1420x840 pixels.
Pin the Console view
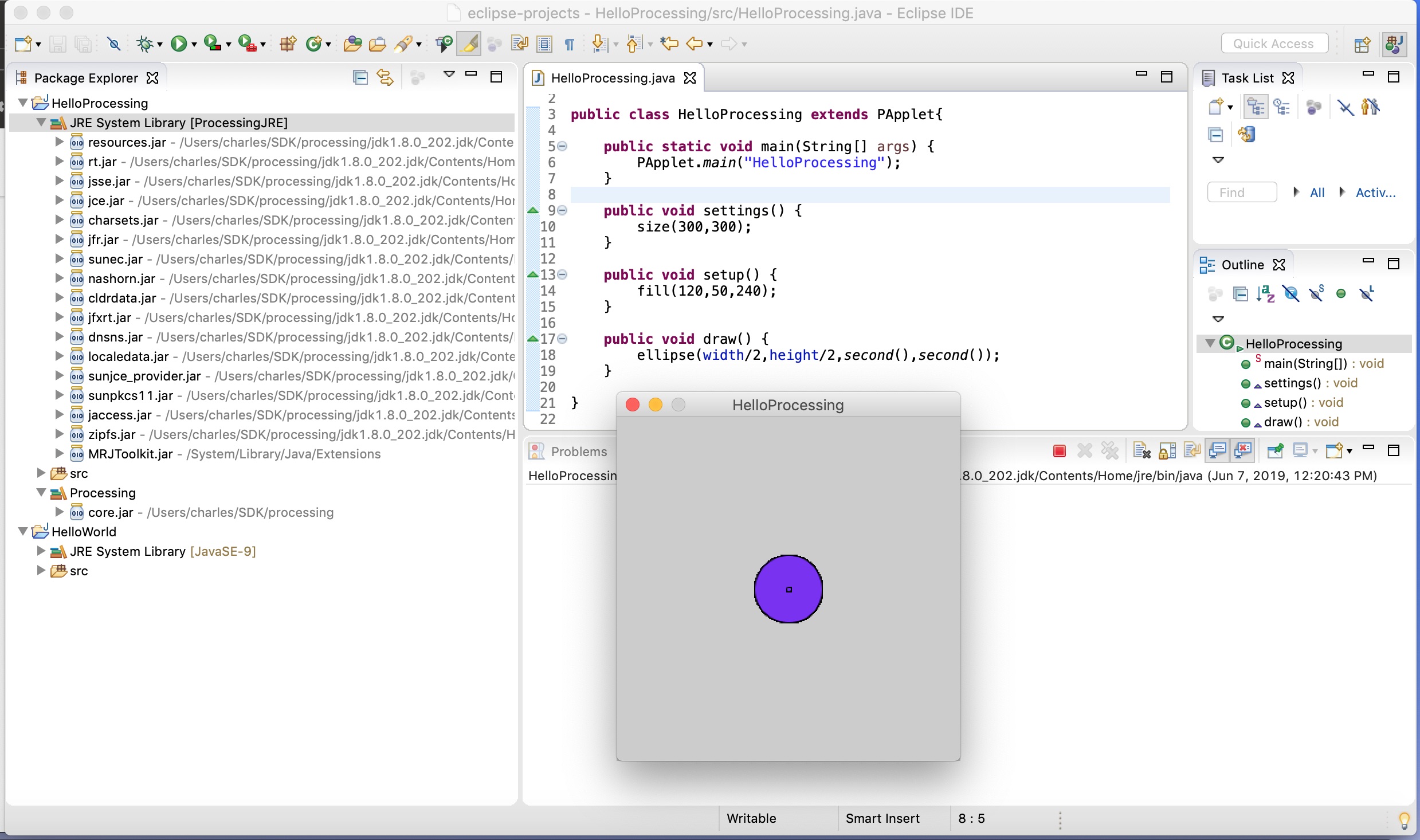1276,451
